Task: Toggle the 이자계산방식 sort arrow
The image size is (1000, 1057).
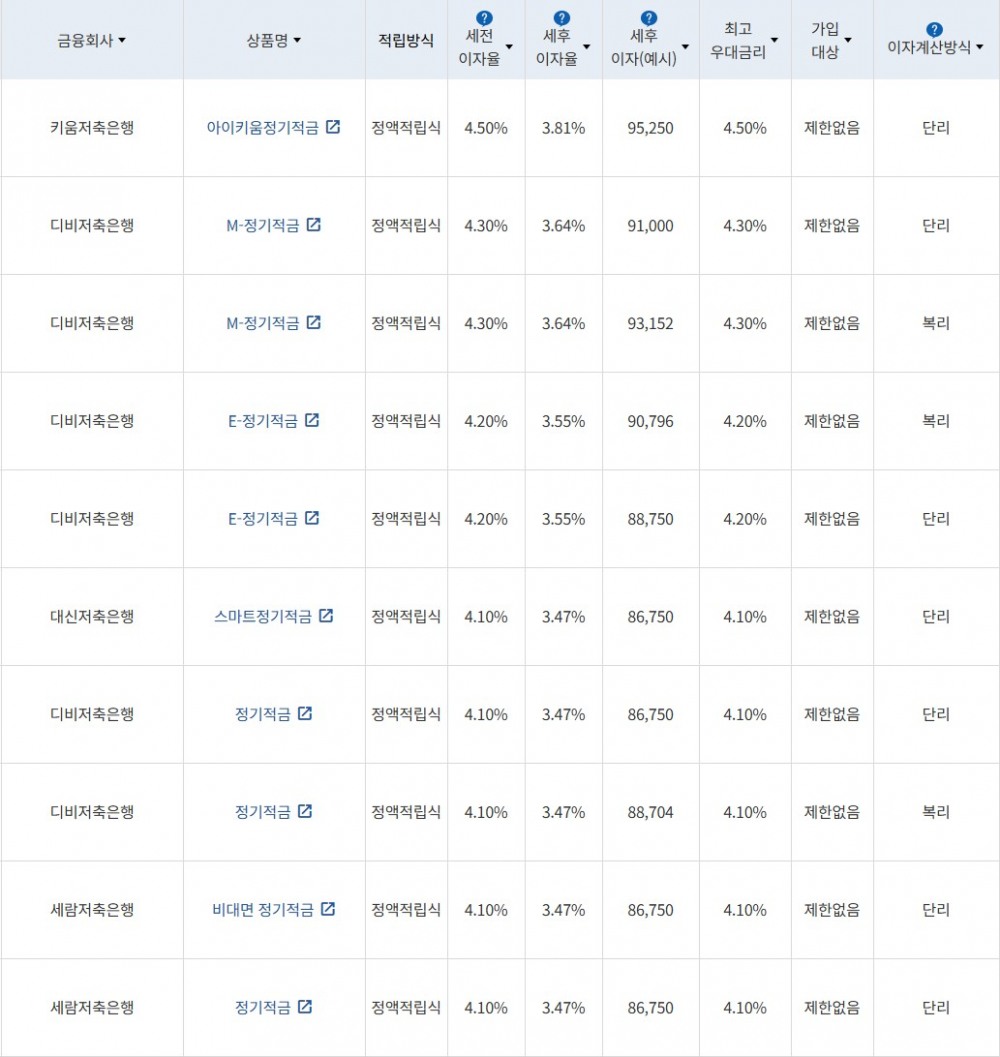Action: tap(979, 47)
